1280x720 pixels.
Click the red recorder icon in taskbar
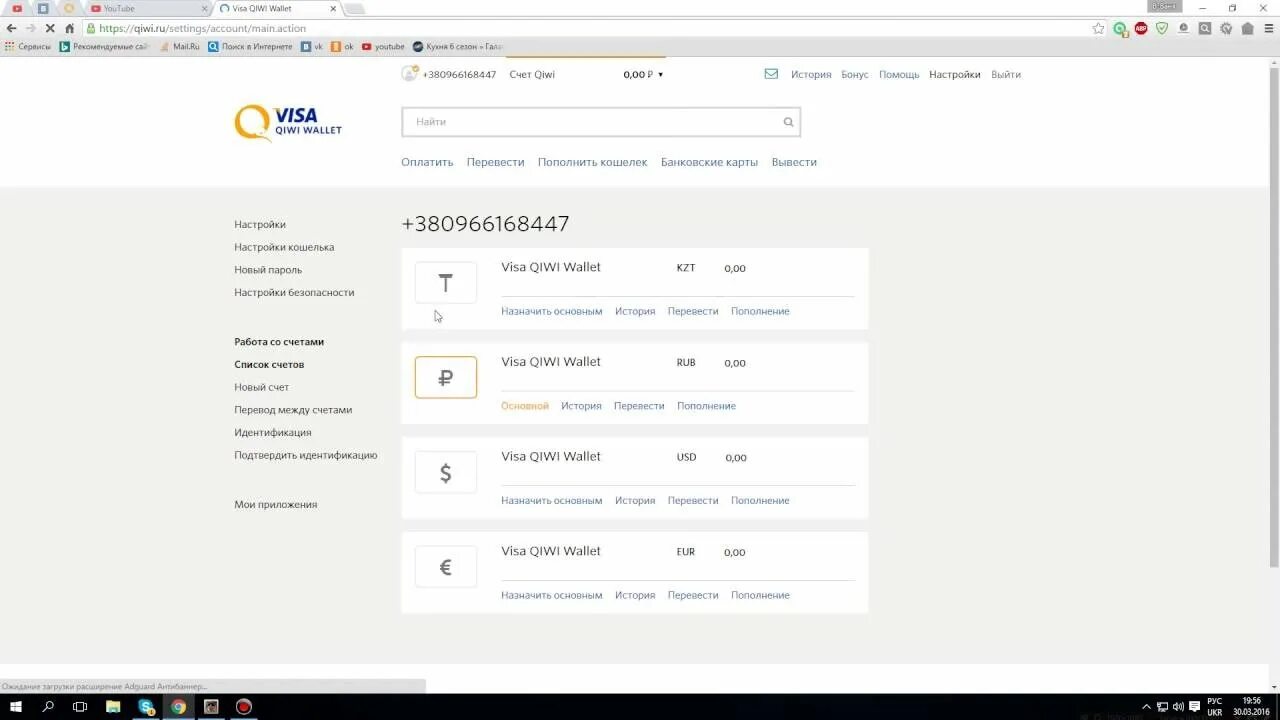(x=243, y=706)
